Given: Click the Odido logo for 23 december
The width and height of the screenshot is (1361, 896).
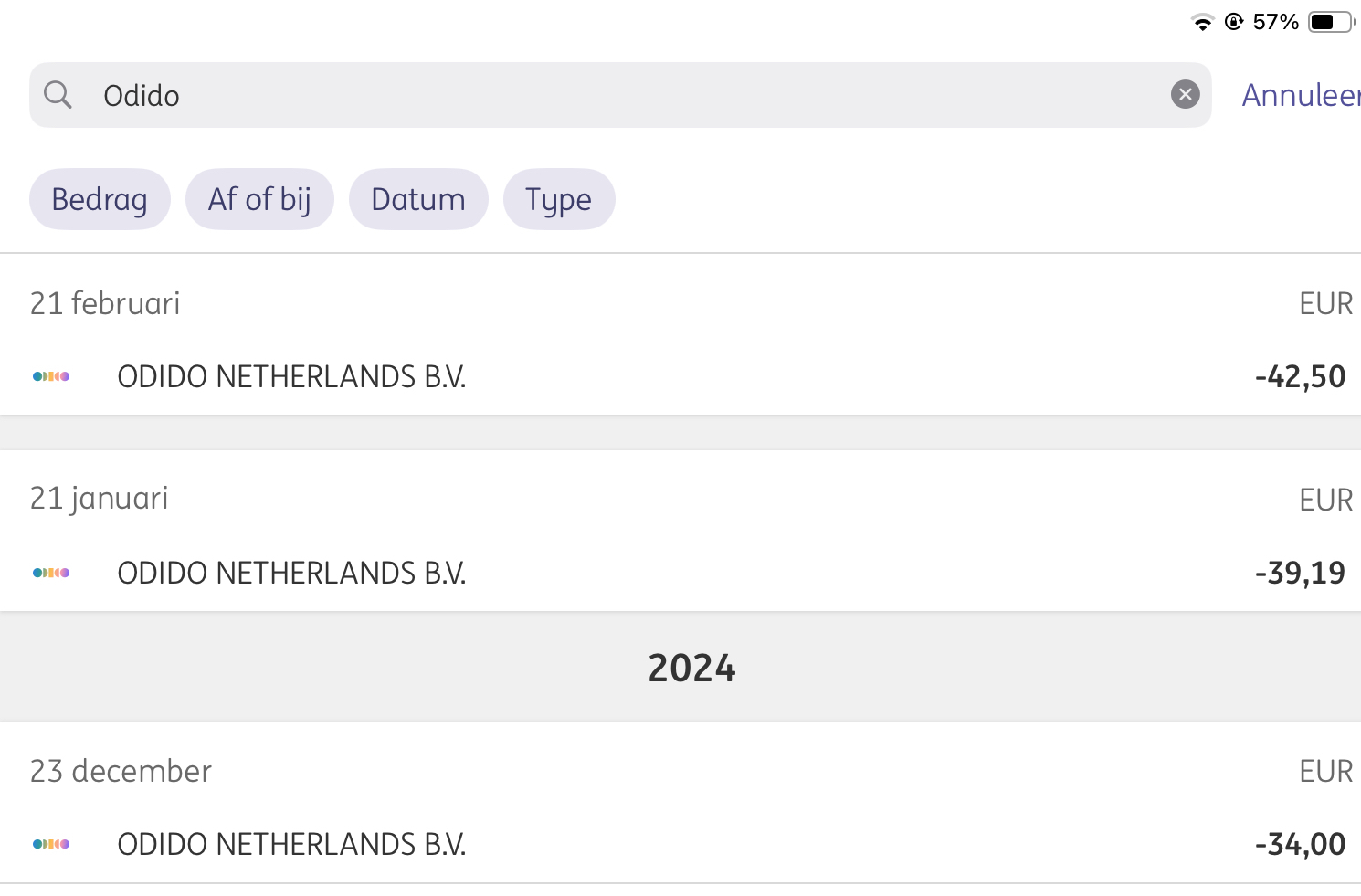Looking at the screenshot, I should click(51, 844).
